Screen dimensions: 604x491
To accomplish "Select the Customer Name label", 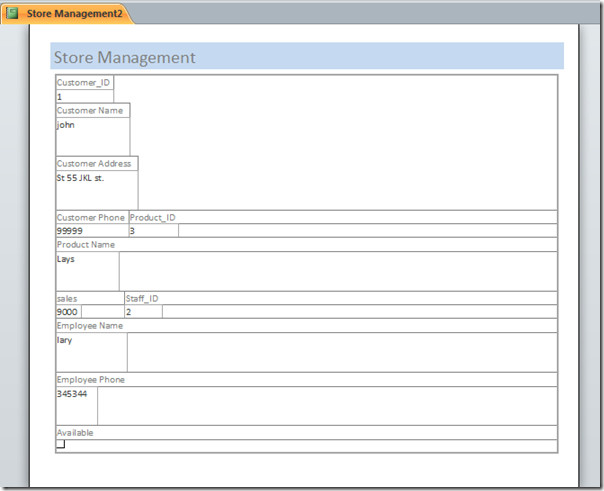I will (93, 110).
